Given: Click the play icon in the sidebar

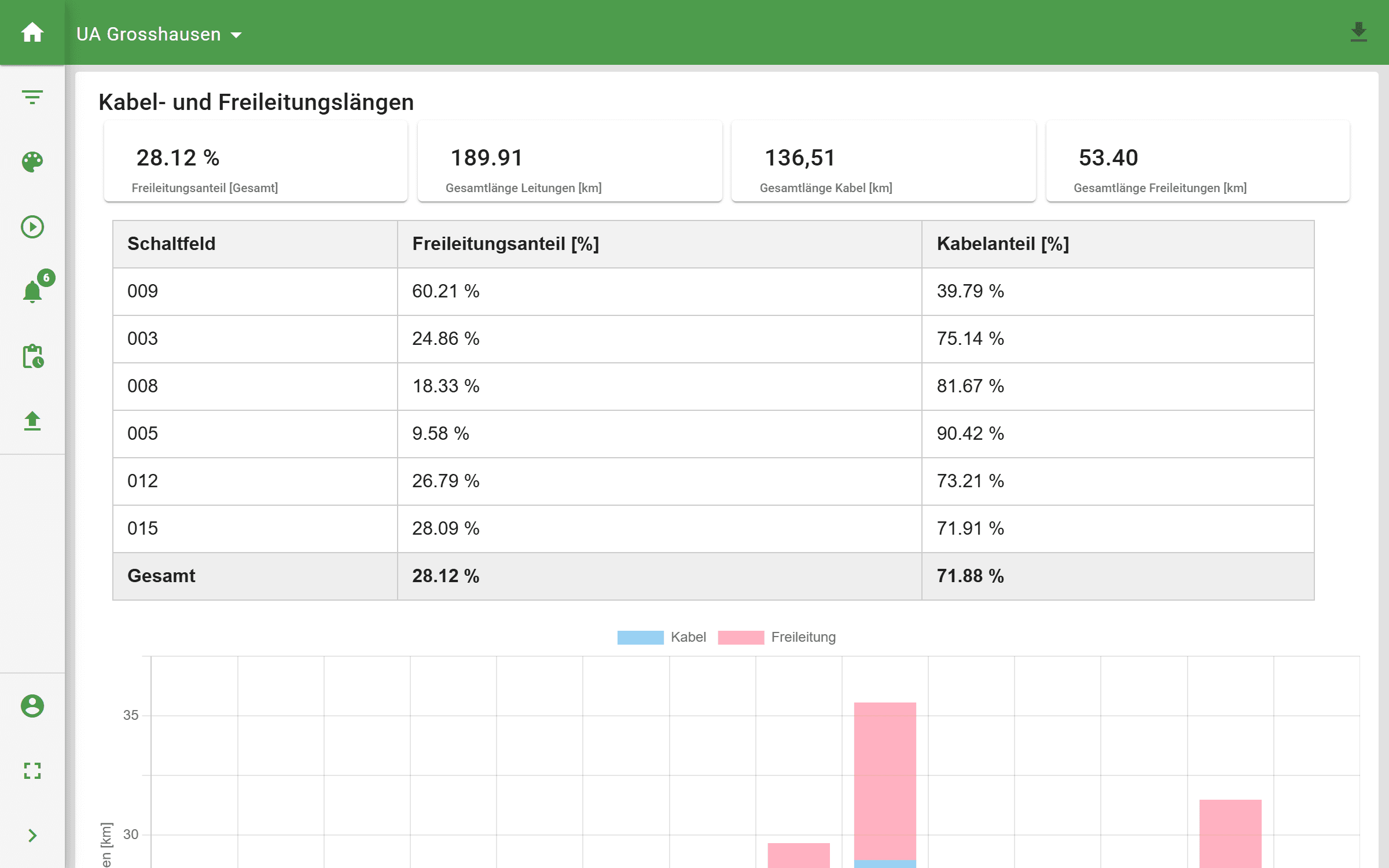Looking at the screenshot, I should [32, 227].
